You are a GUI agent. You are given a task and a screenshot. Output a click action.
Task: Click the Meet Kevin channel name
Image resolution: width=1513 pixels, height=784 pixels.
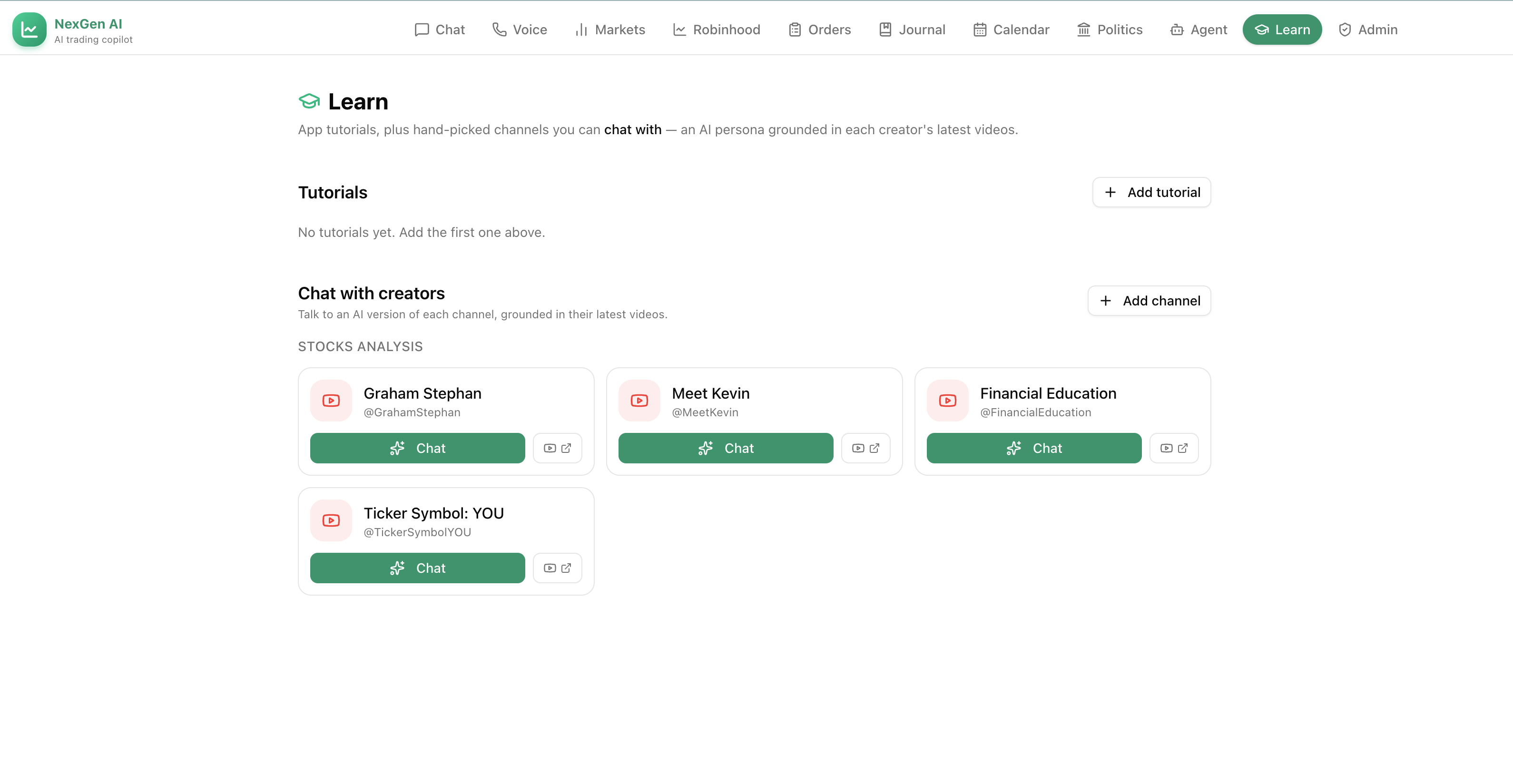pos(711,393)
